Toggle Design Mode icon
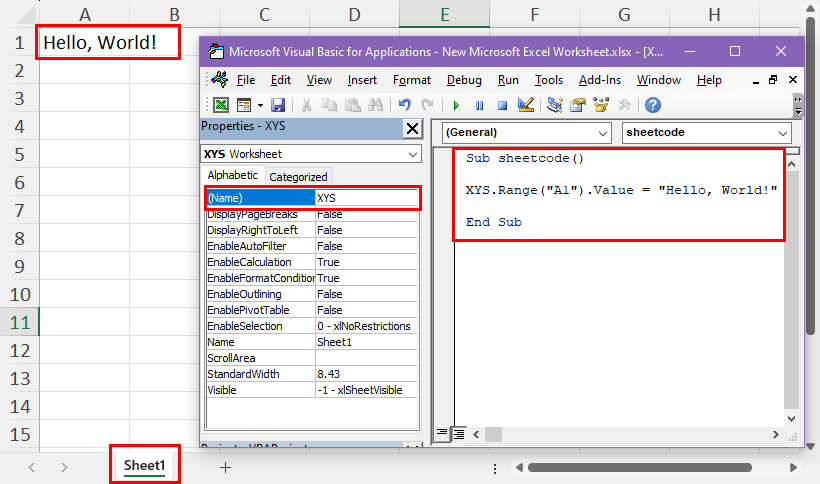Screen dimensions: 820x484 pos(526,105)
